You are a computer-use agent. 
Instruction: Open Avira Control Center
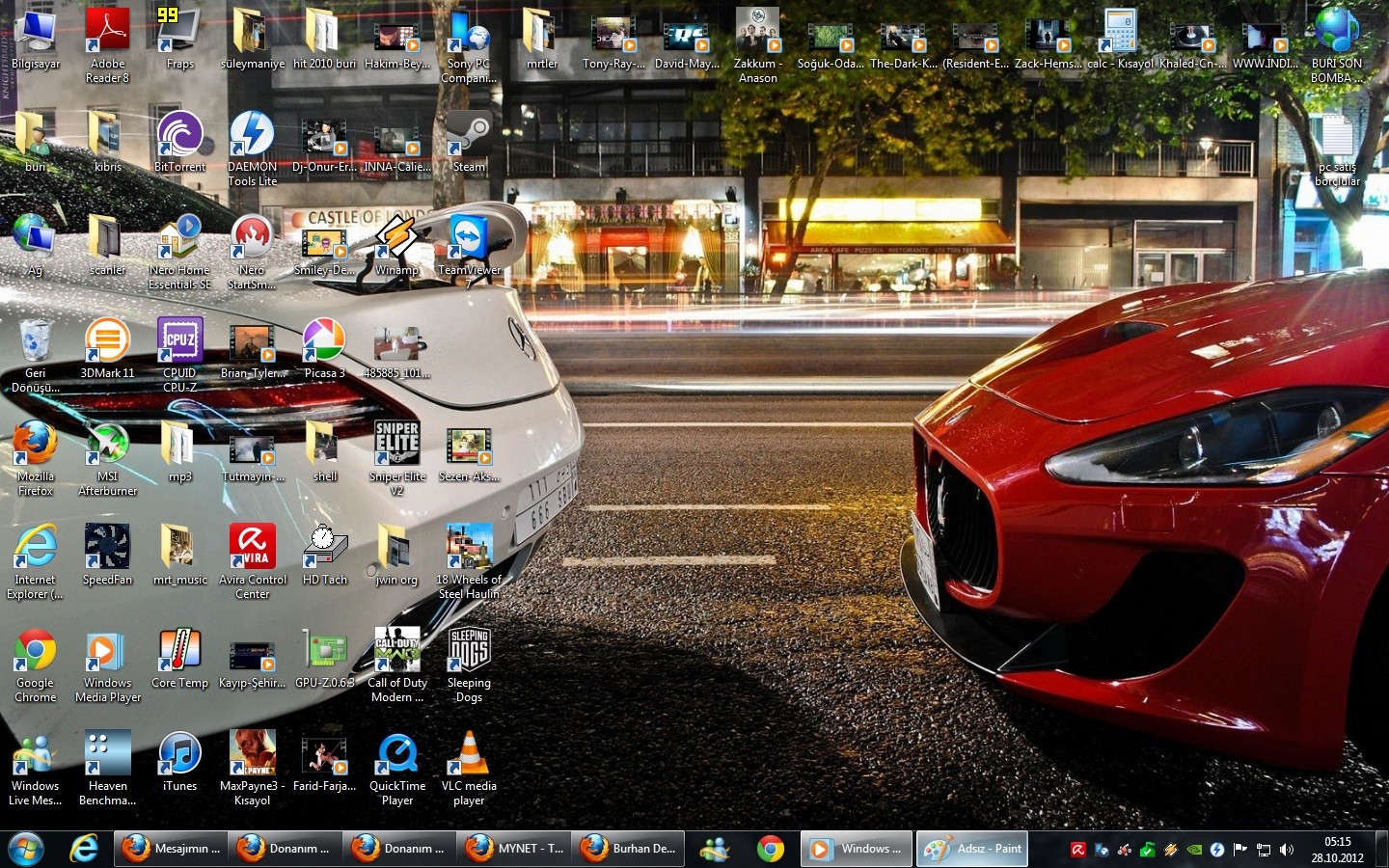tap(252, 561)
